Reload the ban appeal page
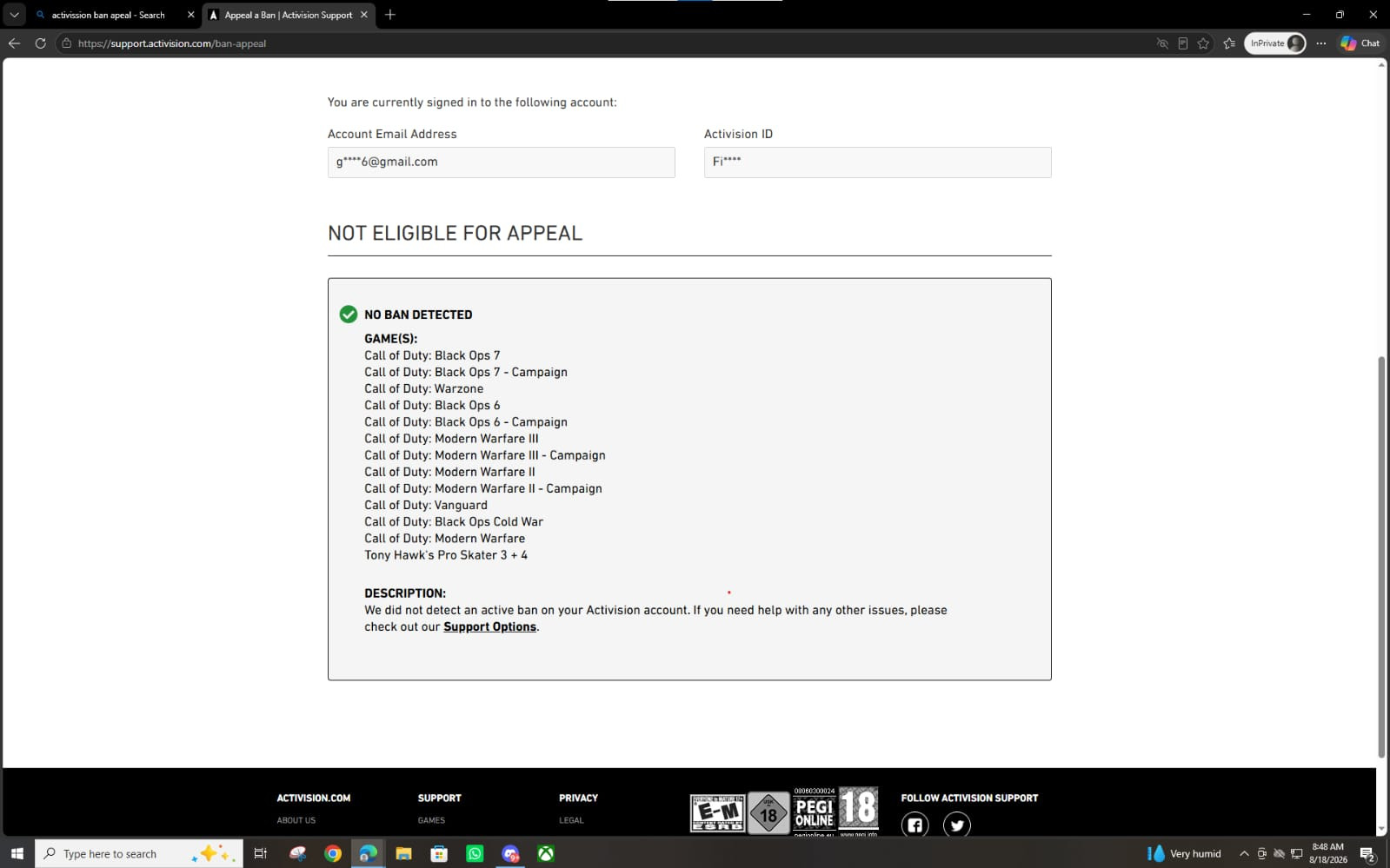 pyautogui.click(x=40, y=43)
